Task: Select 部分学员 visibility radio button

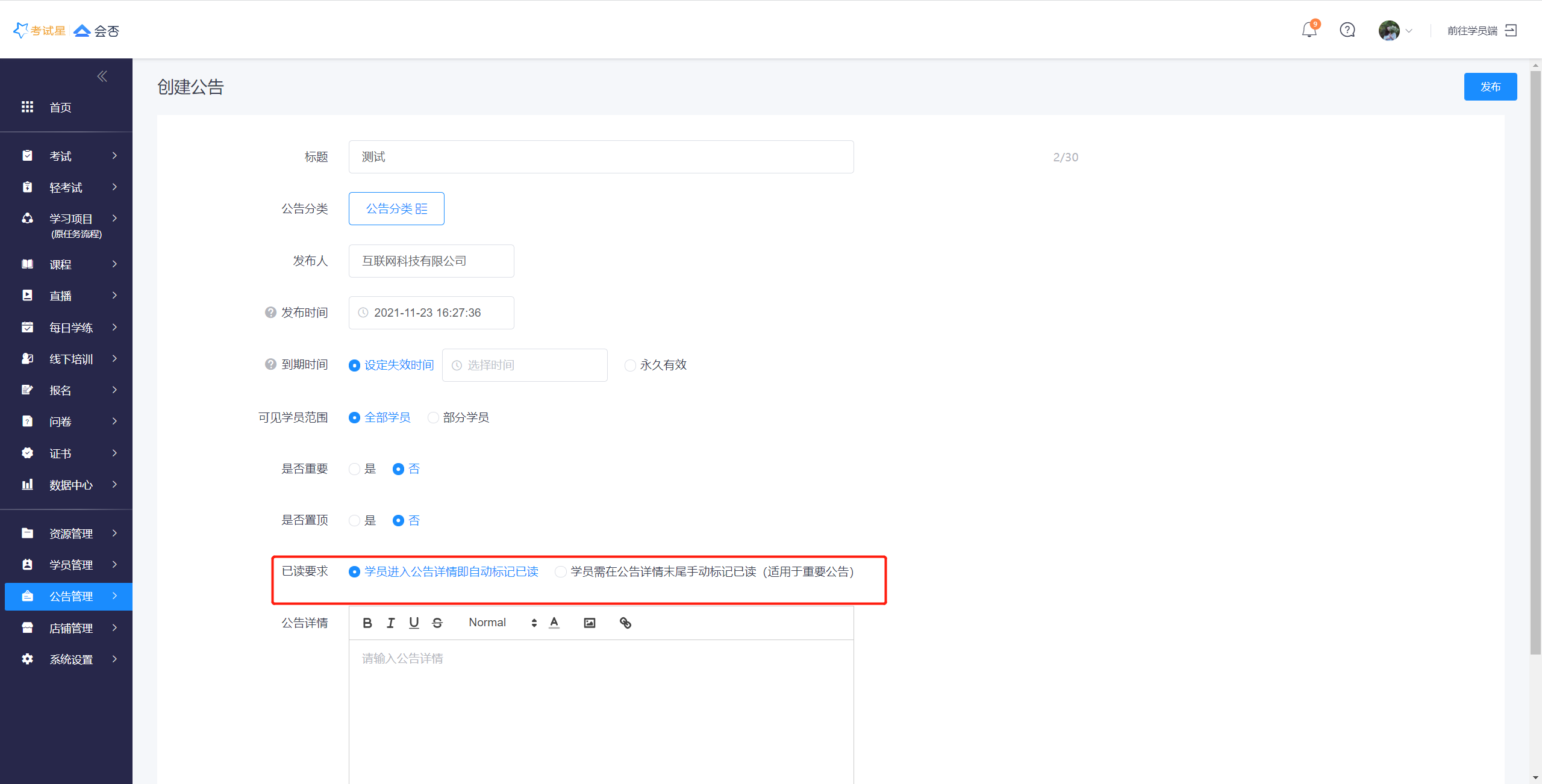Action: point(433,417)
